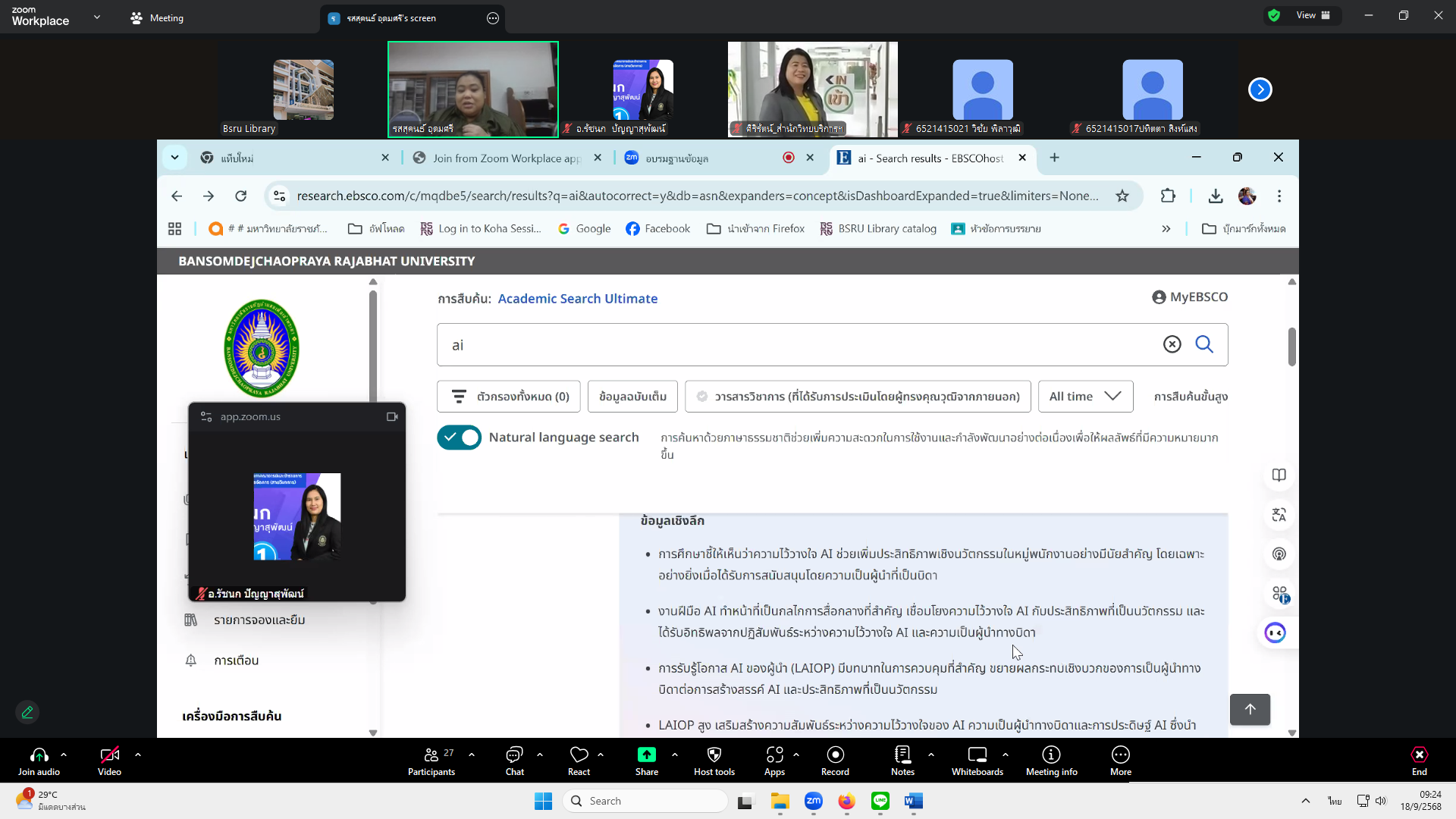Click the End meeting button
This screenshot has height=819, width=1456.
click(x=1419, y=761)
